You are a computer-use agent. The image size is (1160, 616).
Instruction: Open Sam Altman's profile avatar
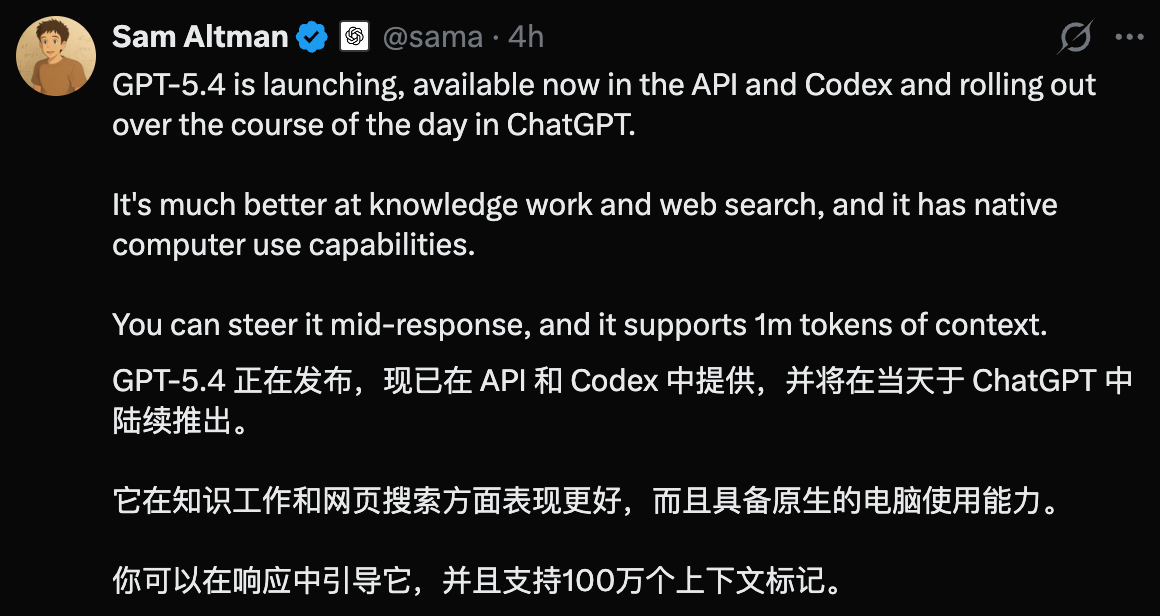coord(55,57)
